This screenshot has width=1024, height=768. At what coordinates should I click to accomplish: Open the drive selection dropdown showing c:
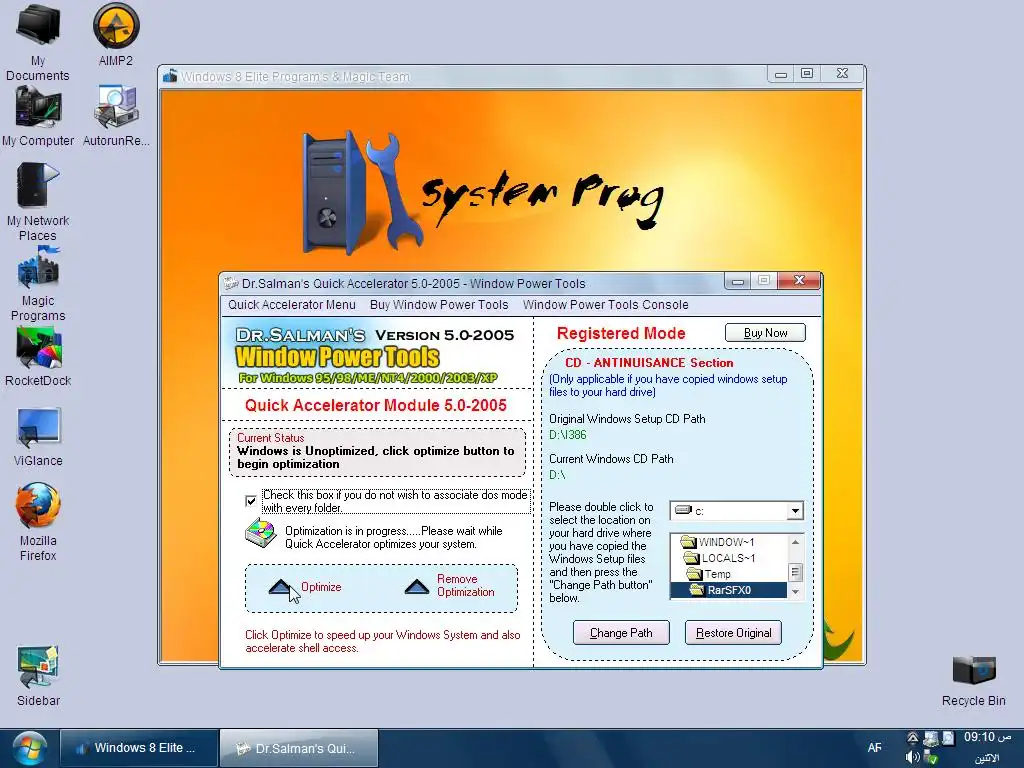[x=795, y=511]
